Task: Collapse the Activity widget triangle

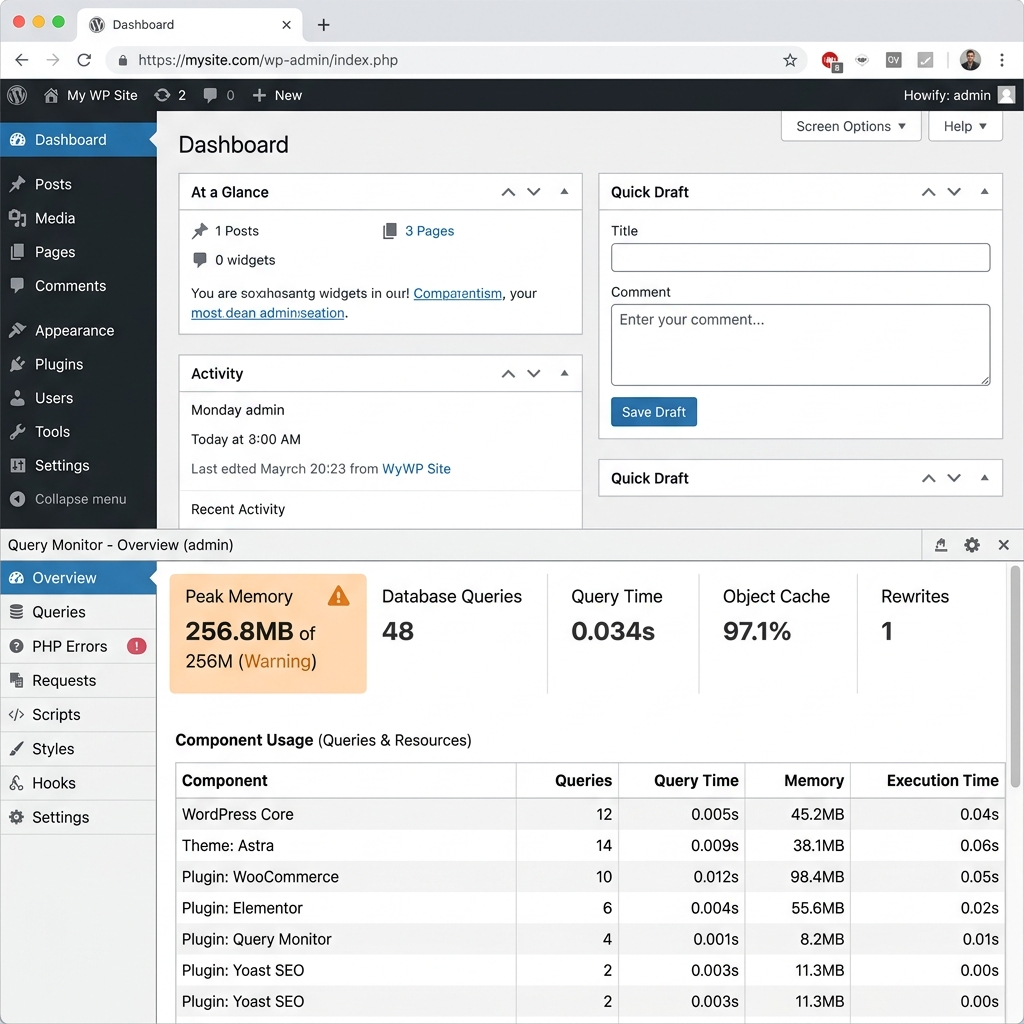Action: [564, 373]
